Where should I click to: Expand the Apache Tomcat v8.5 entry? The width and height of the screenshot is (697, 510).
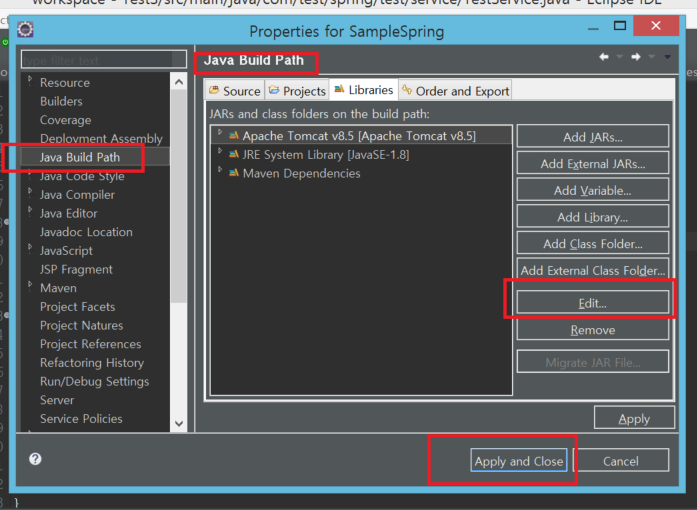[220, 133]
